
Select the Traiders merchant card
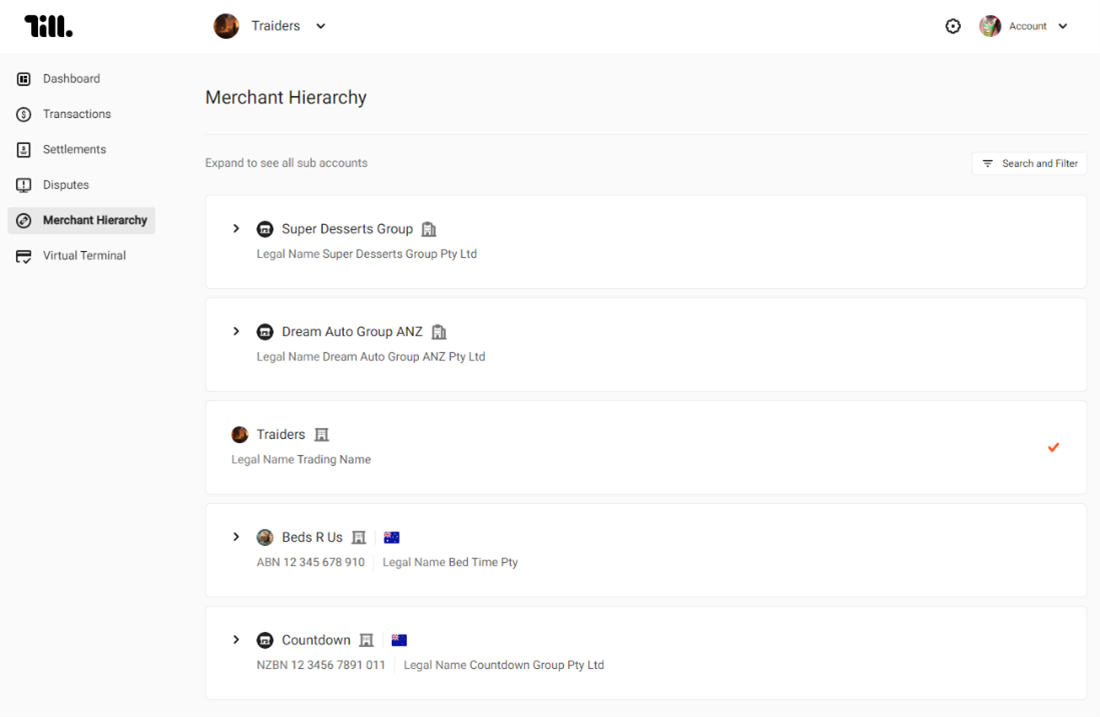coord(645,448)
